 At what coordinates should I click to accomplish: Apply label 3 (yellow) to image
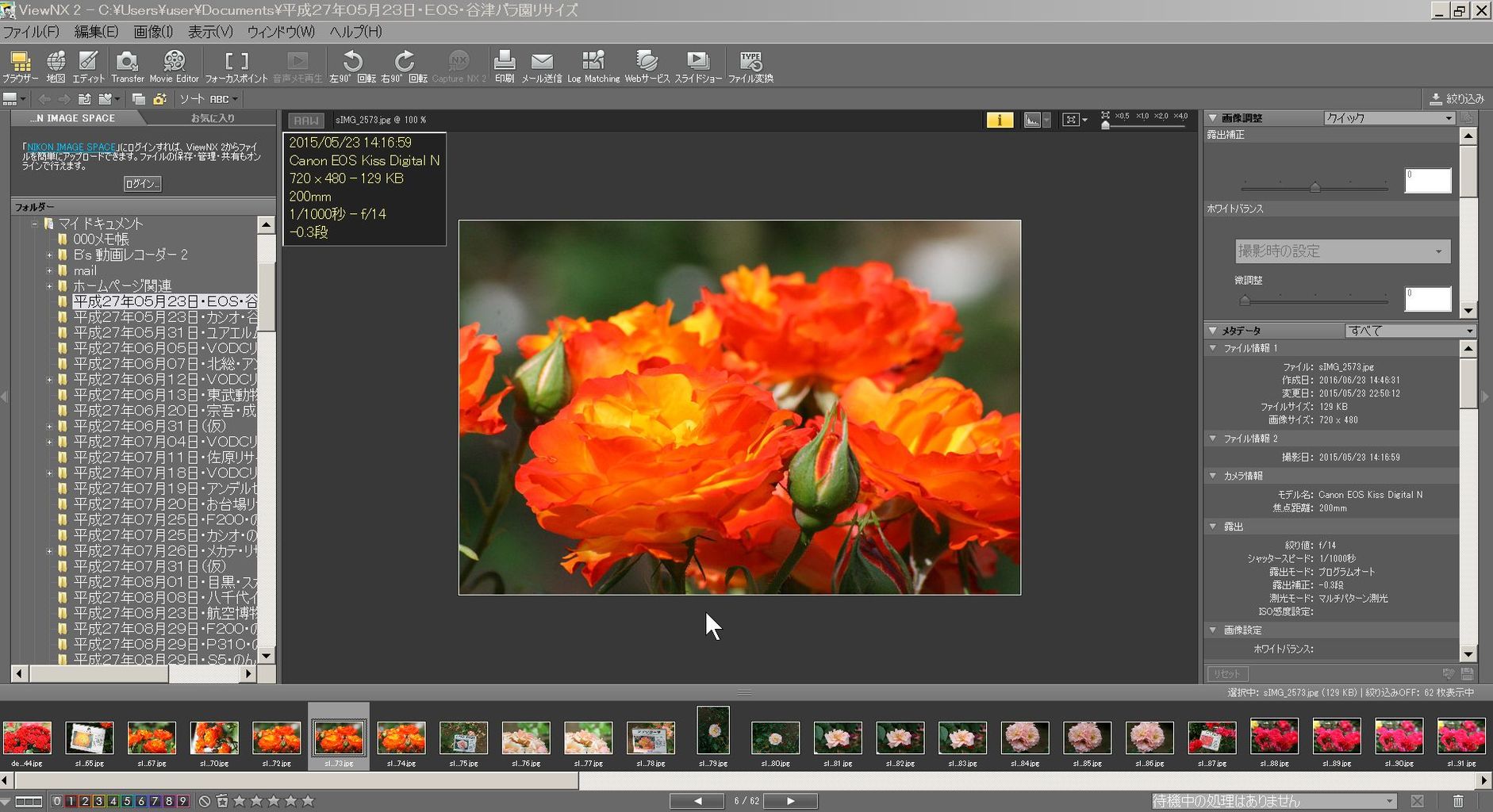(x=99, y=801)
